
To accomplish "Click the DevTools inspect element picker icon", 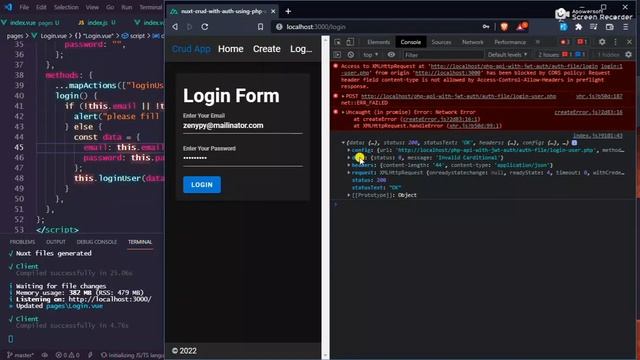I will tap(338, 42).
